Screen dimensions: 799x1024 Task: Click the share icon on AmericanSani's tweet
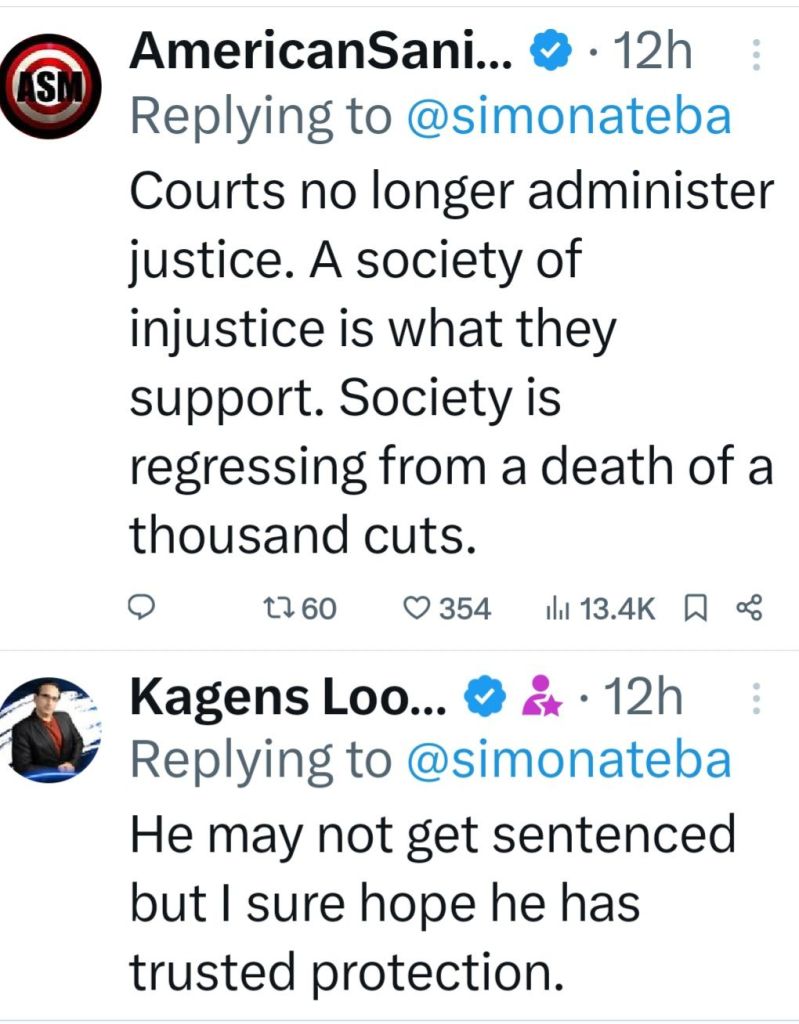(x=748, y=606)
